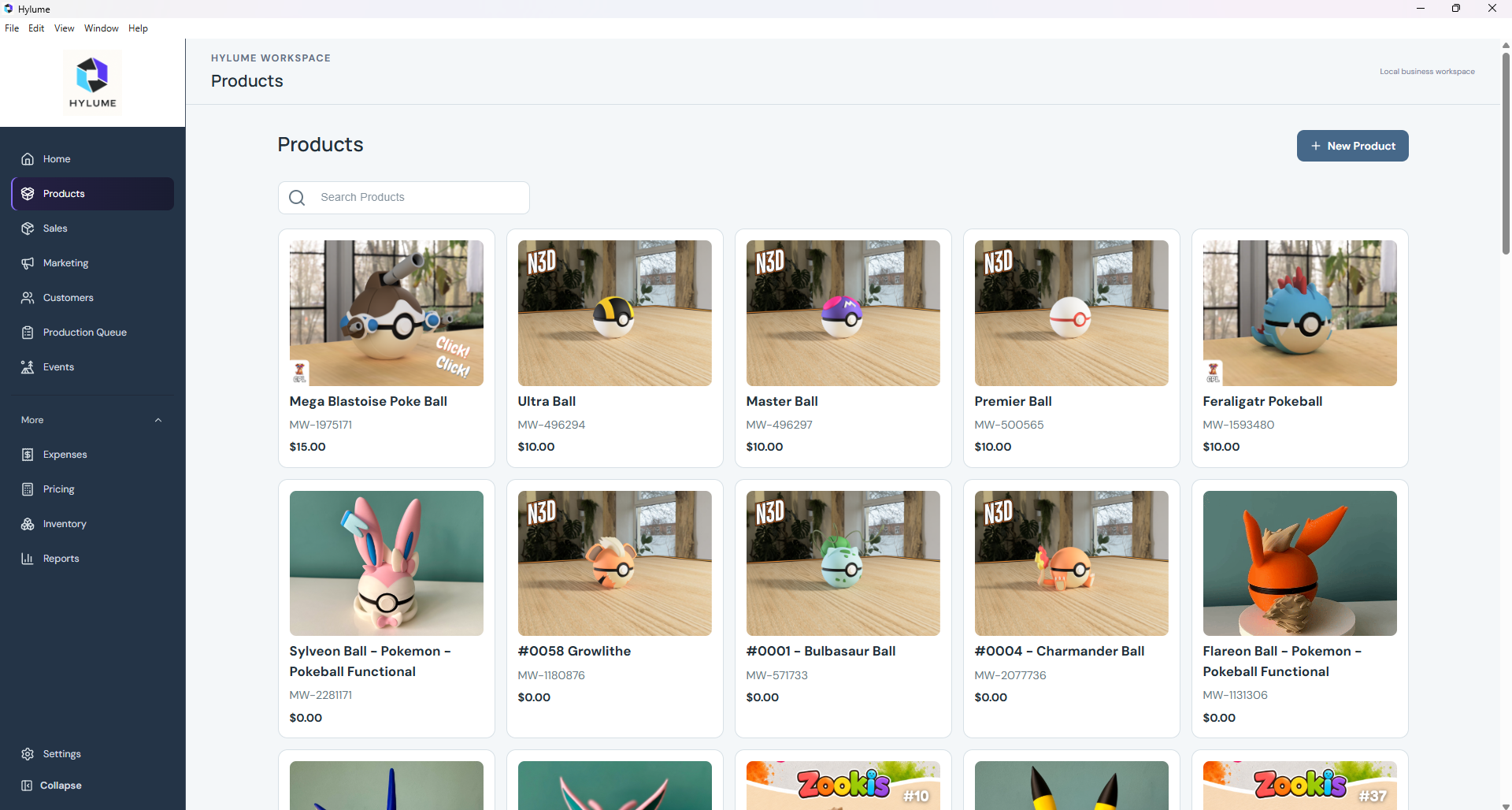1512x810 pixels.
Task: Go to the Home page label
Action: [57, 159]
